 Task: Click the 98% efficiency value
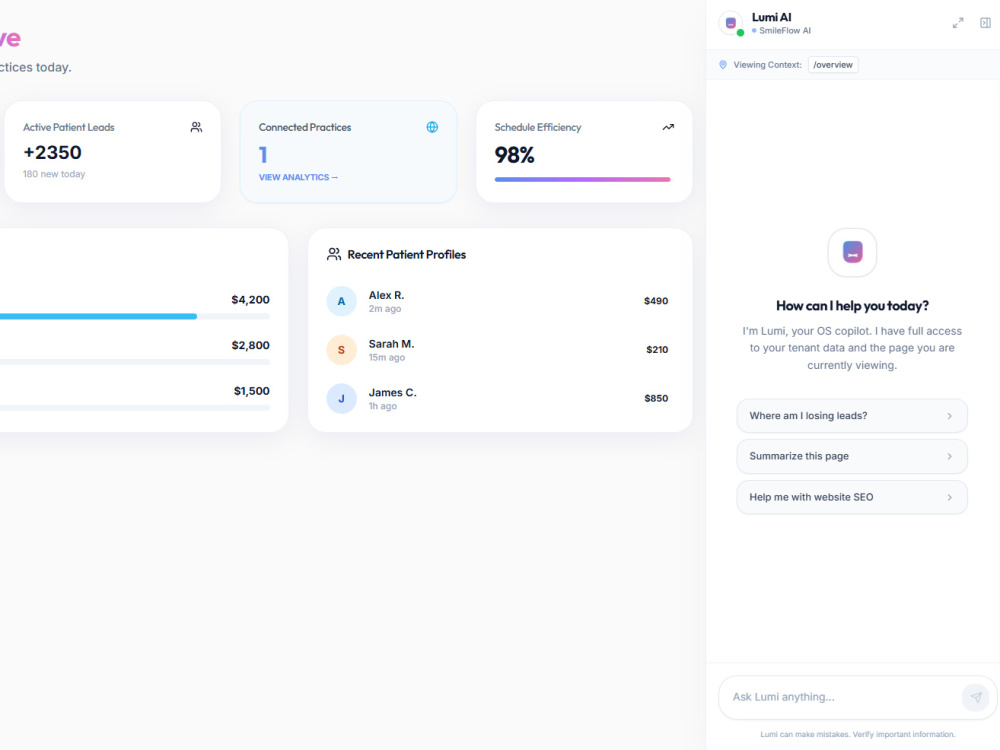(x=515, y=155)
